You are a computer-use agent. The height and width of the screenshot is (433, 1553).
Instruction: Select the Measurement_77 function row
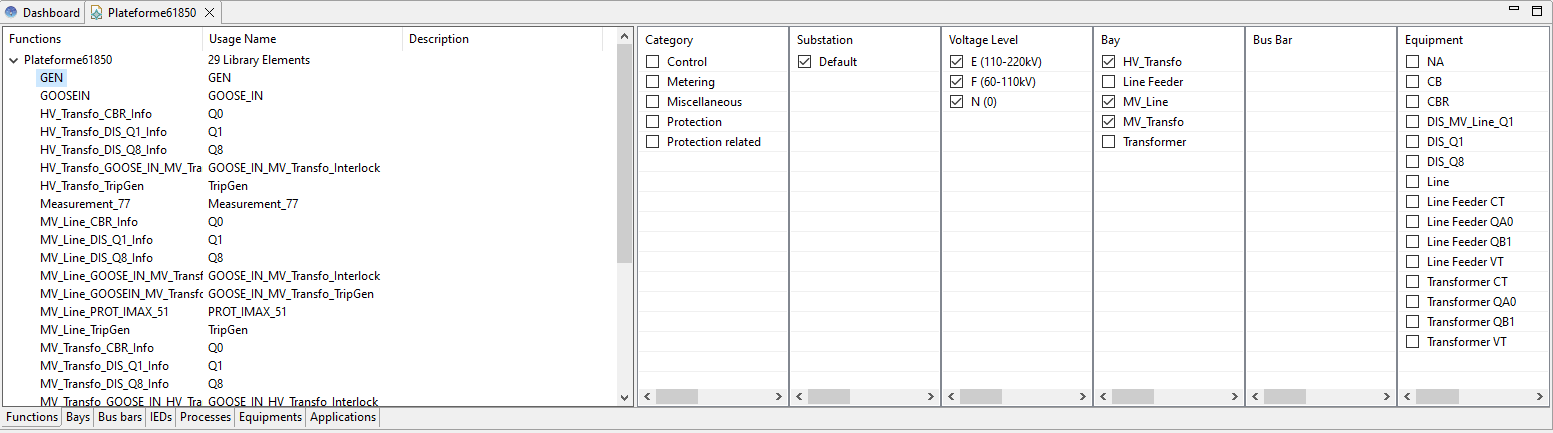[x=85, y=204]
